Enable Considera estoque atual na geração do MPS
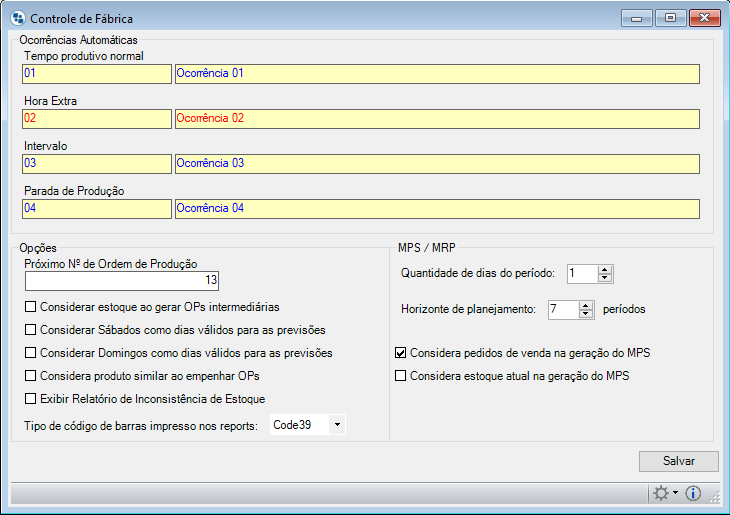This screenshot has width=730, height=515. point(401,376)
